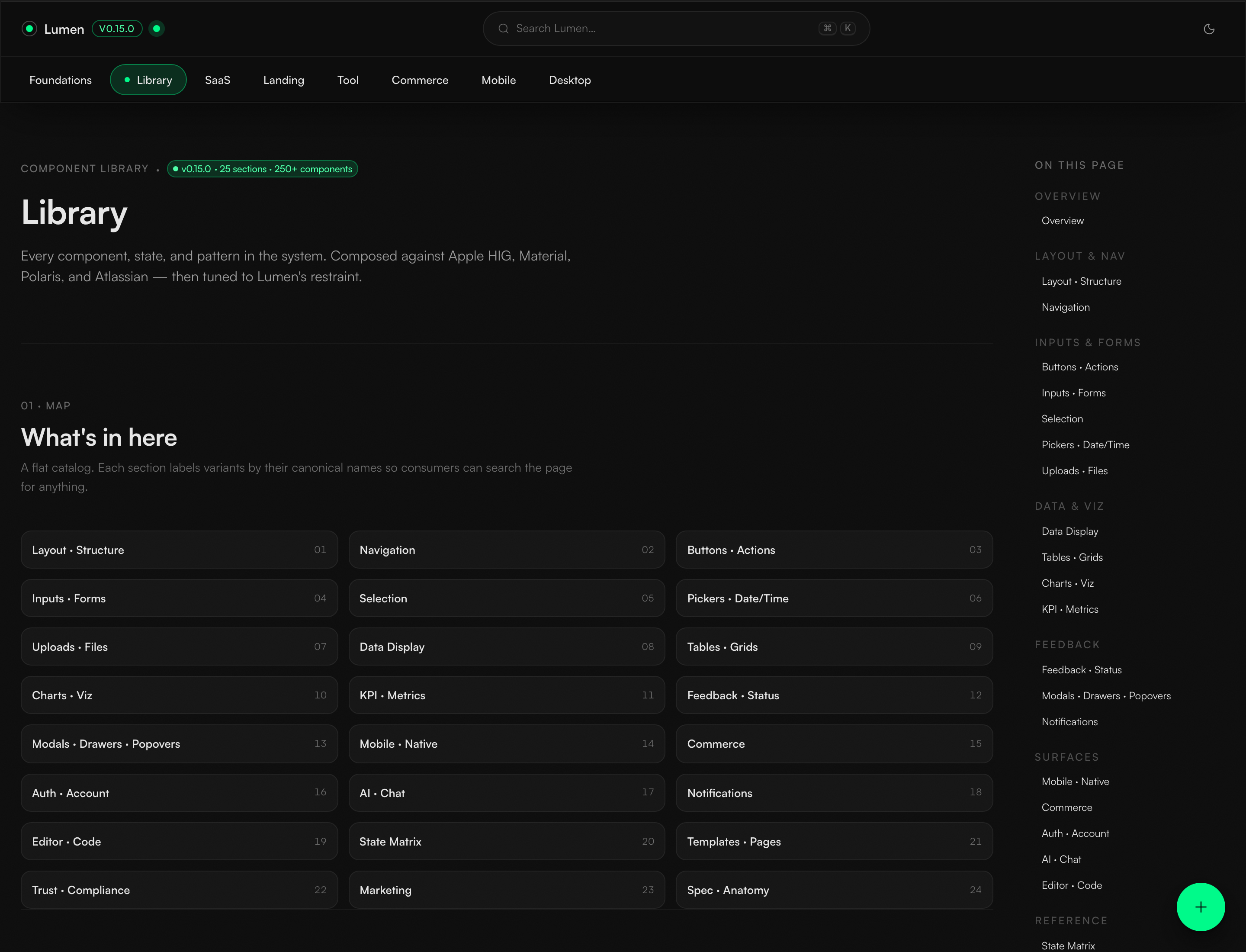Jump to AI · Chat in sidebar outline
This screenshot has width=1246, height=952.
[1061, 860]
